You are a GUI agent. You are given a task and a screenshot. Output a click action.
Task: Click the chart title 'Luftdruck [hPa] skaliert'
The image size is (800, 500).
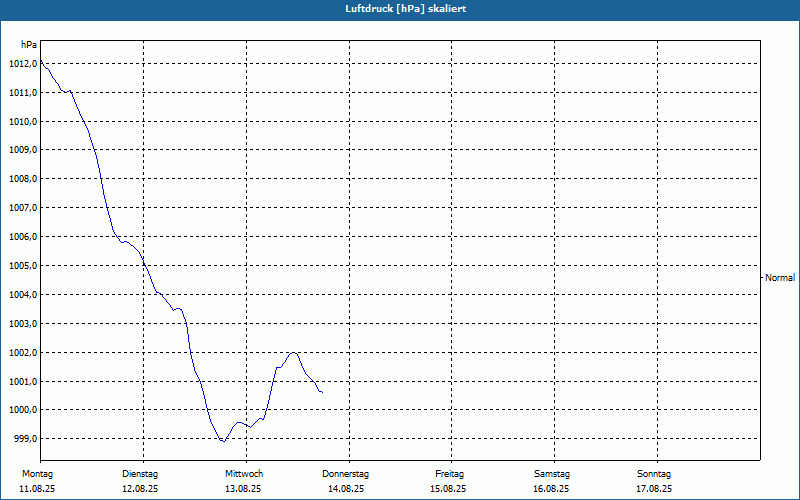pyautogui.click(x=406, y=9)
